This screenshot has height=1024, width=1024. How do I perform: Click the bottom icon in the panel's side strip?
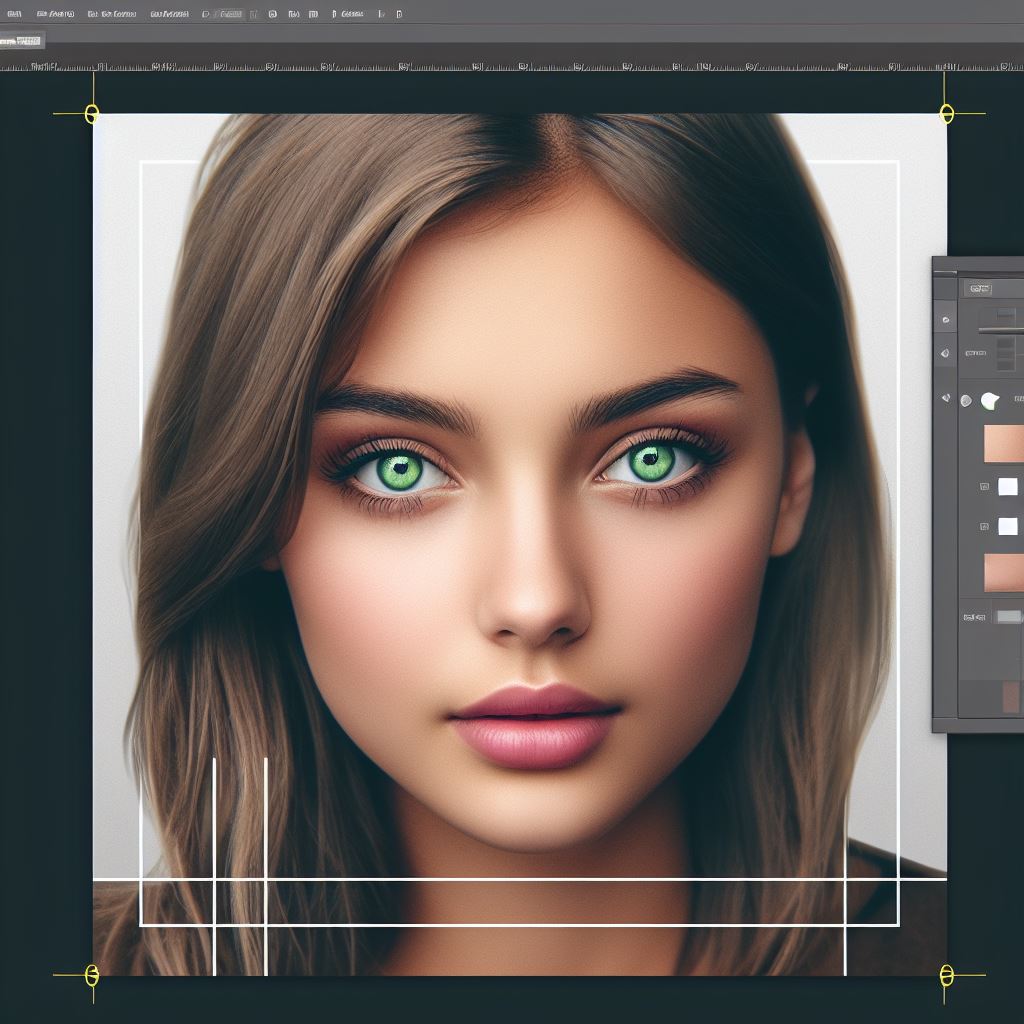point(946,398)
